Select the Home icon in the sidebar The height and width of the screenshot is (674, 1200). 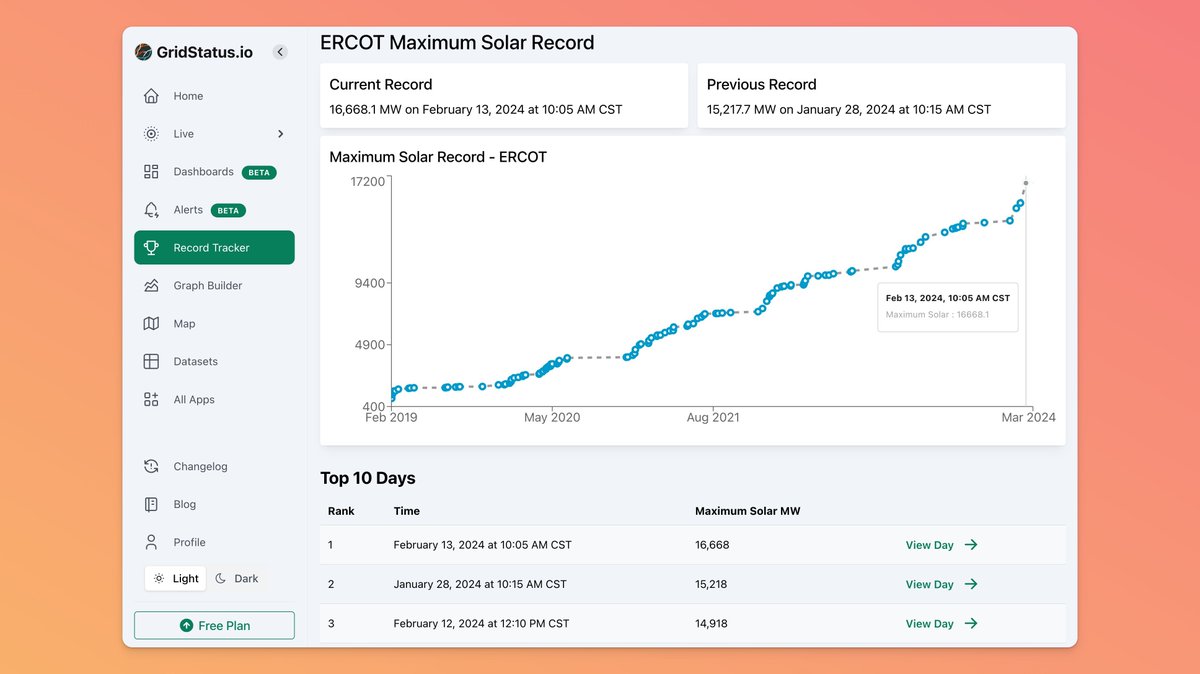(151, 96)
